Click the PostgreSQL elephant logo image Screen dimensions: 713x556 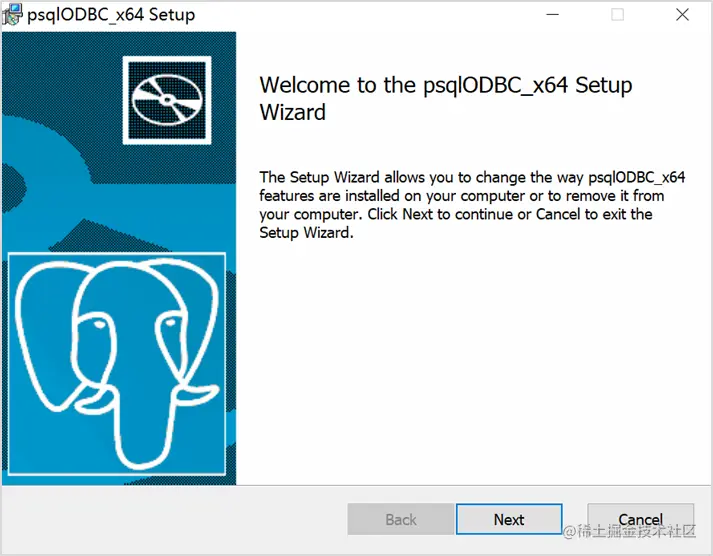(117, 364)
